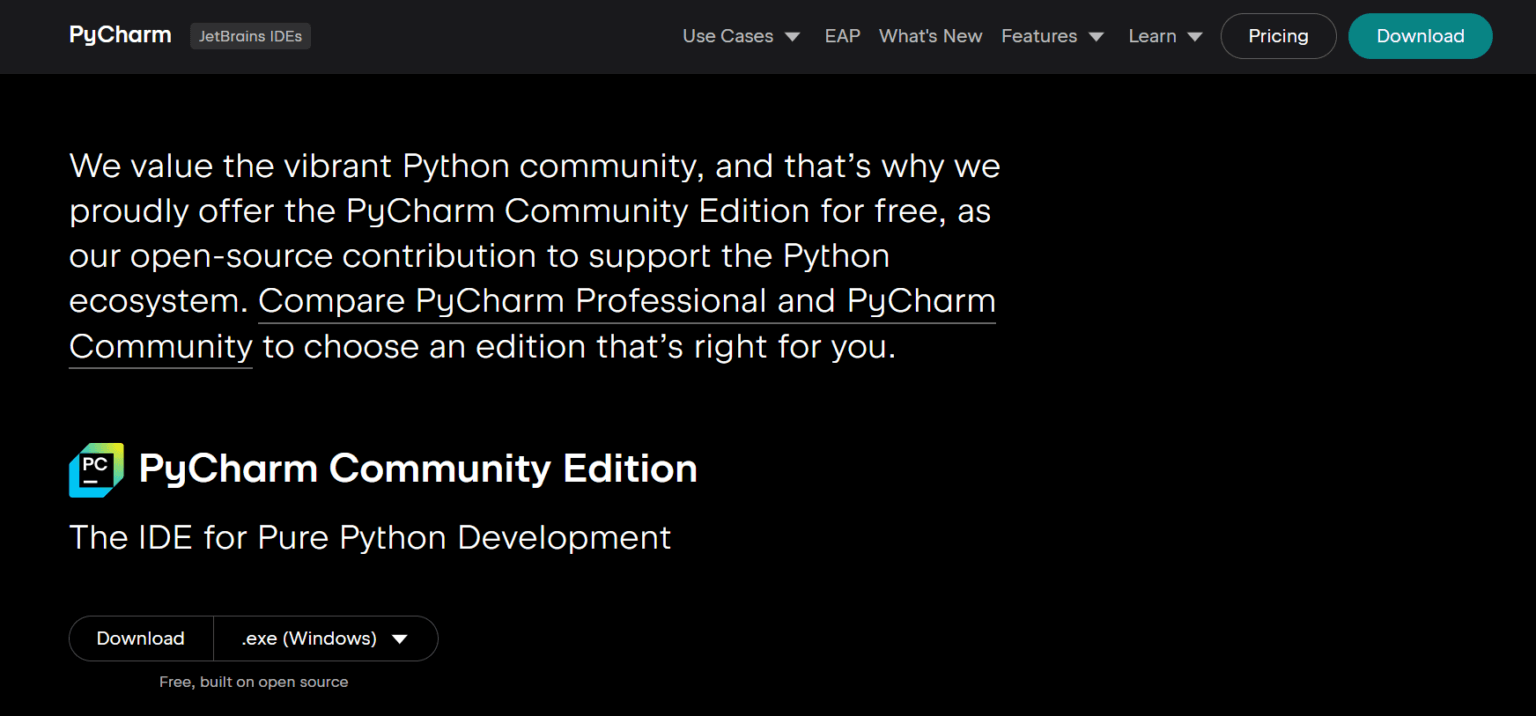Expand the Features menu
The image size is (1536, 716).
pyautogui.click(x=1039, y=36)
